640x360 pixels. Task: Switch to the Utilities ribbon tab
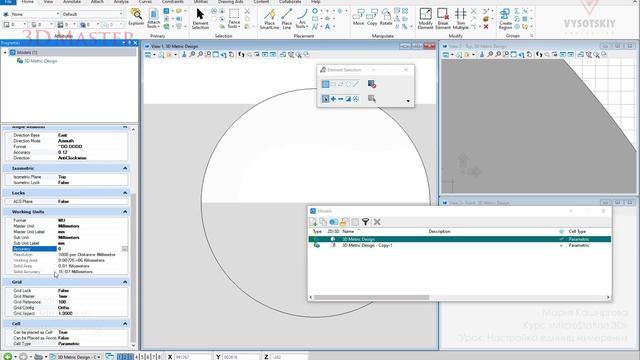(x=200, y=2)
